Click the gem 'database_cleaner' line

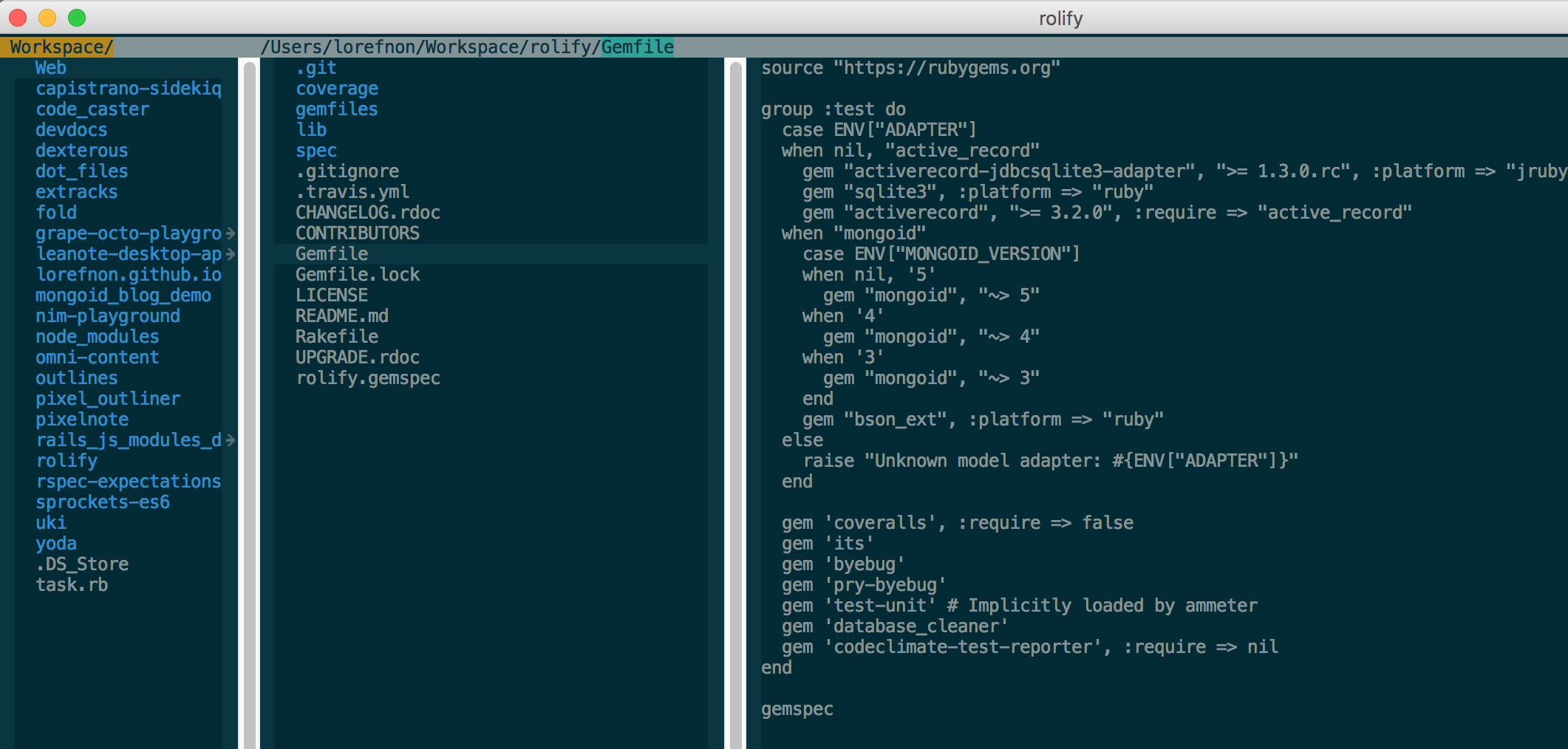click(x=895, y=626)
